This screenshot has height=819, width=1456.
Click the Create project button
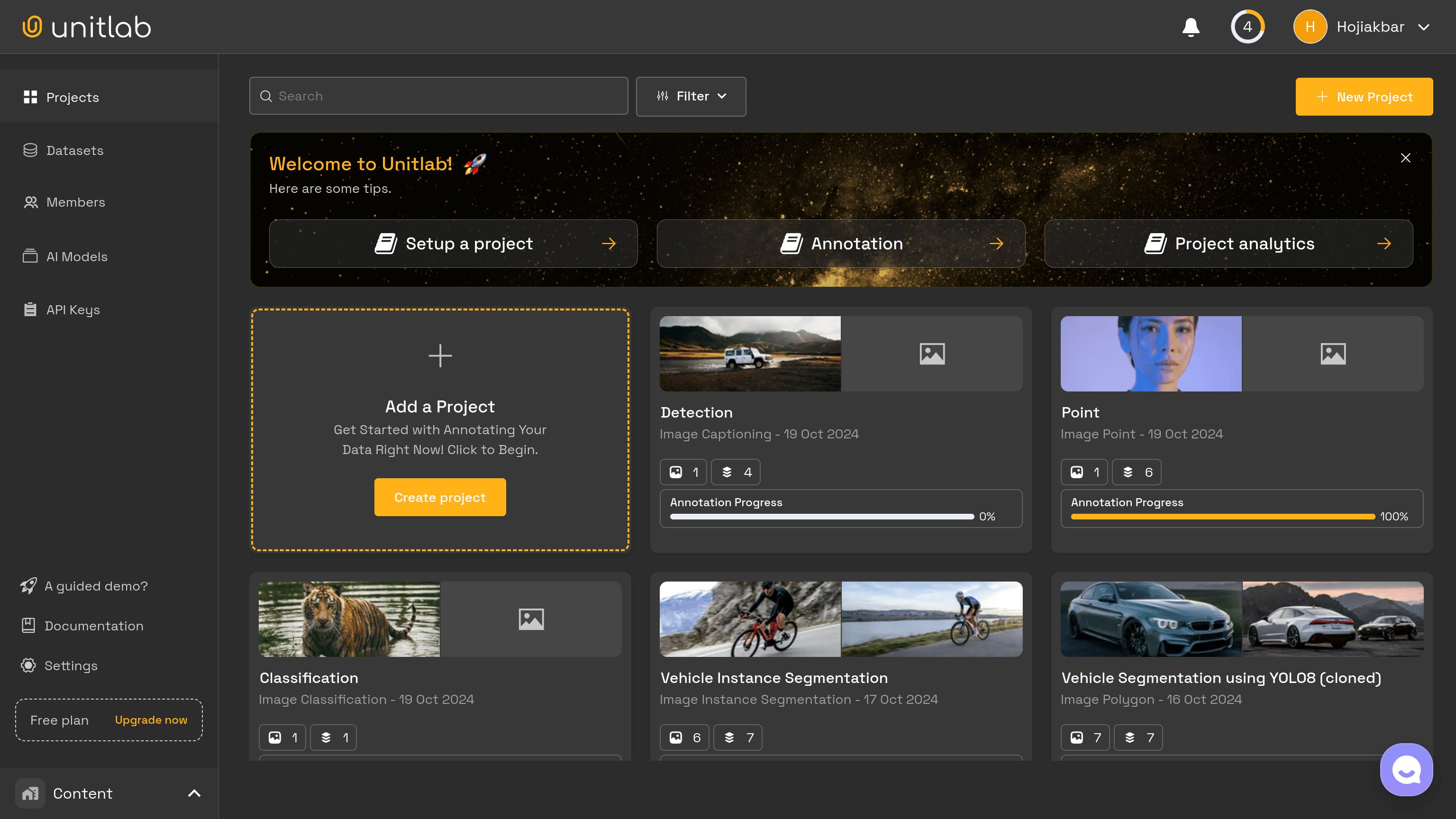(440, 497)
